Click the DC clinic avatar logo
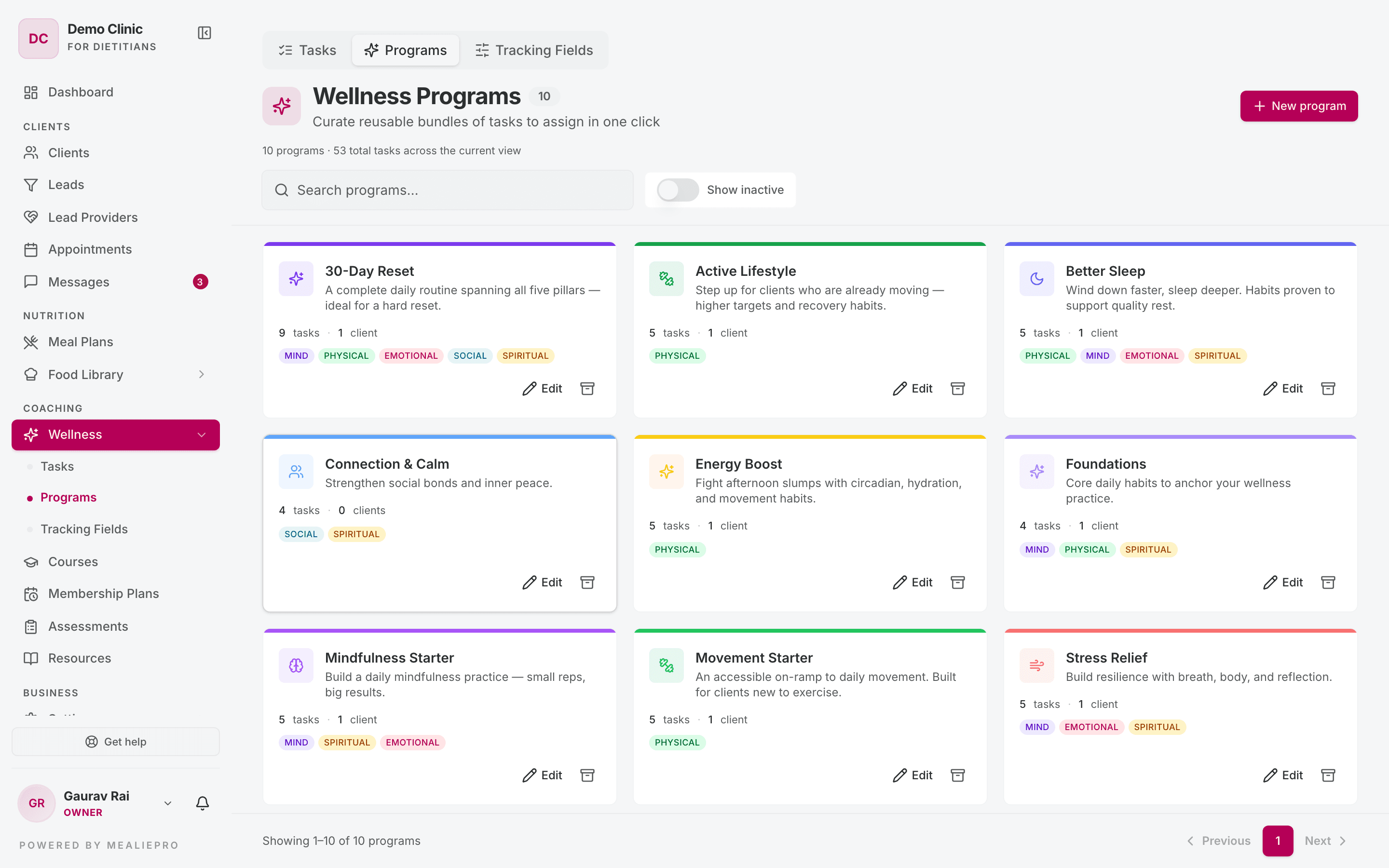The image size is (1389, 868). (x=39, y=39)
